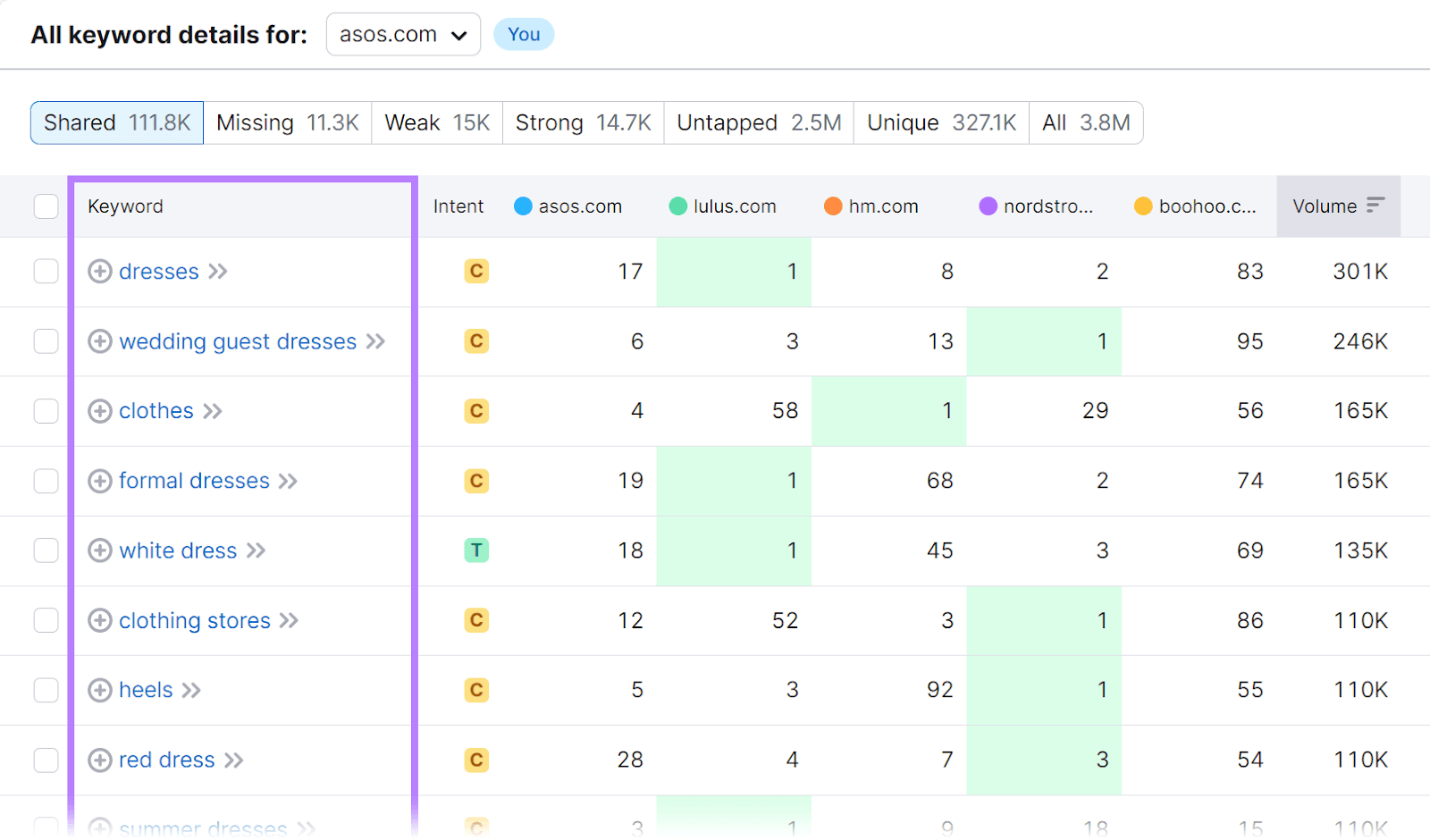Click the Keyword column header

[x=124, y=206]
